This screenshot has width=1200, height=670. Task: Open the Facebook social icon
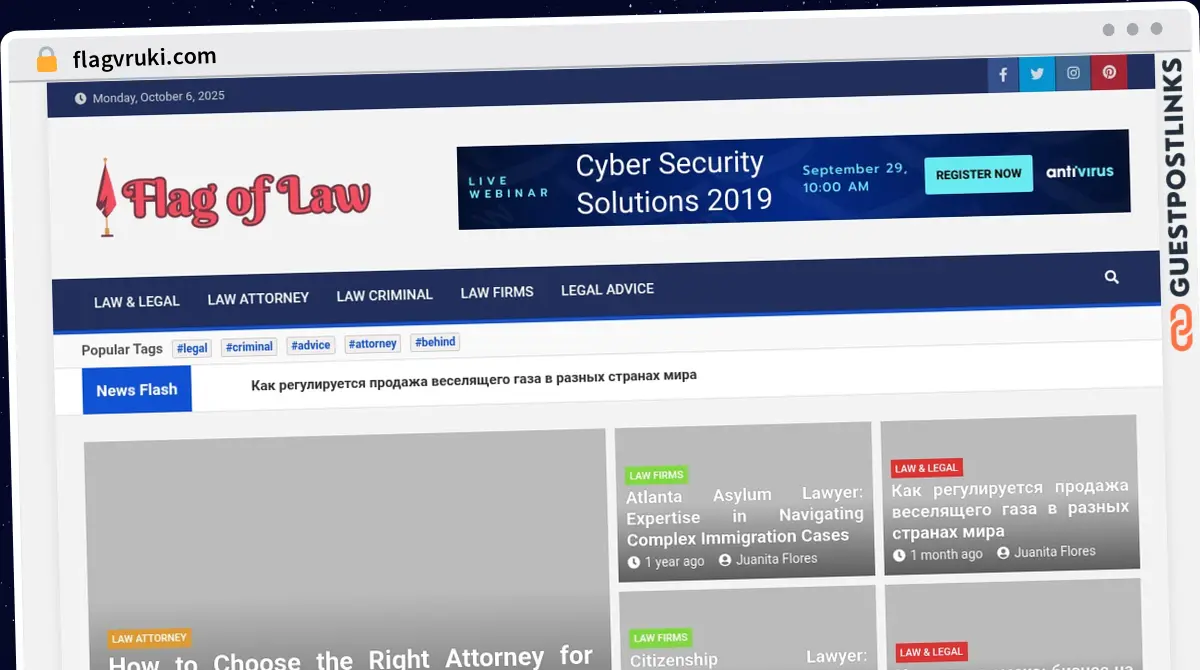point(1003,74)
